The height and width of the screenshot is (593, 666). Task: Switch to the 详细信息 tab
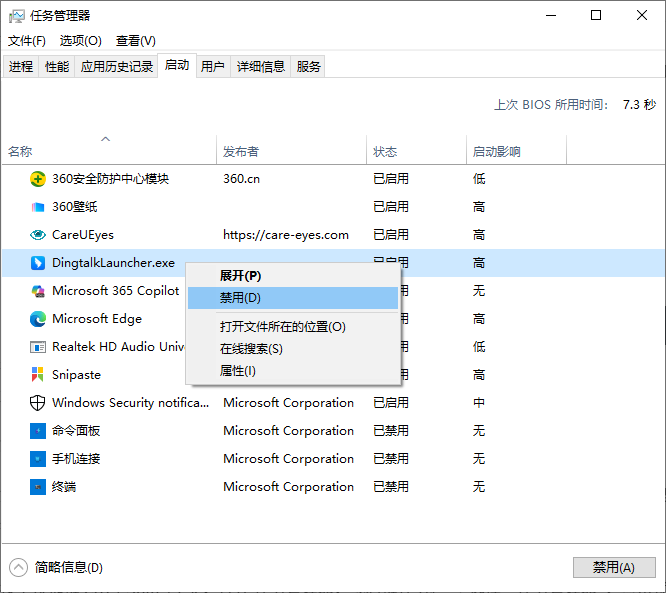pos(261,66)
